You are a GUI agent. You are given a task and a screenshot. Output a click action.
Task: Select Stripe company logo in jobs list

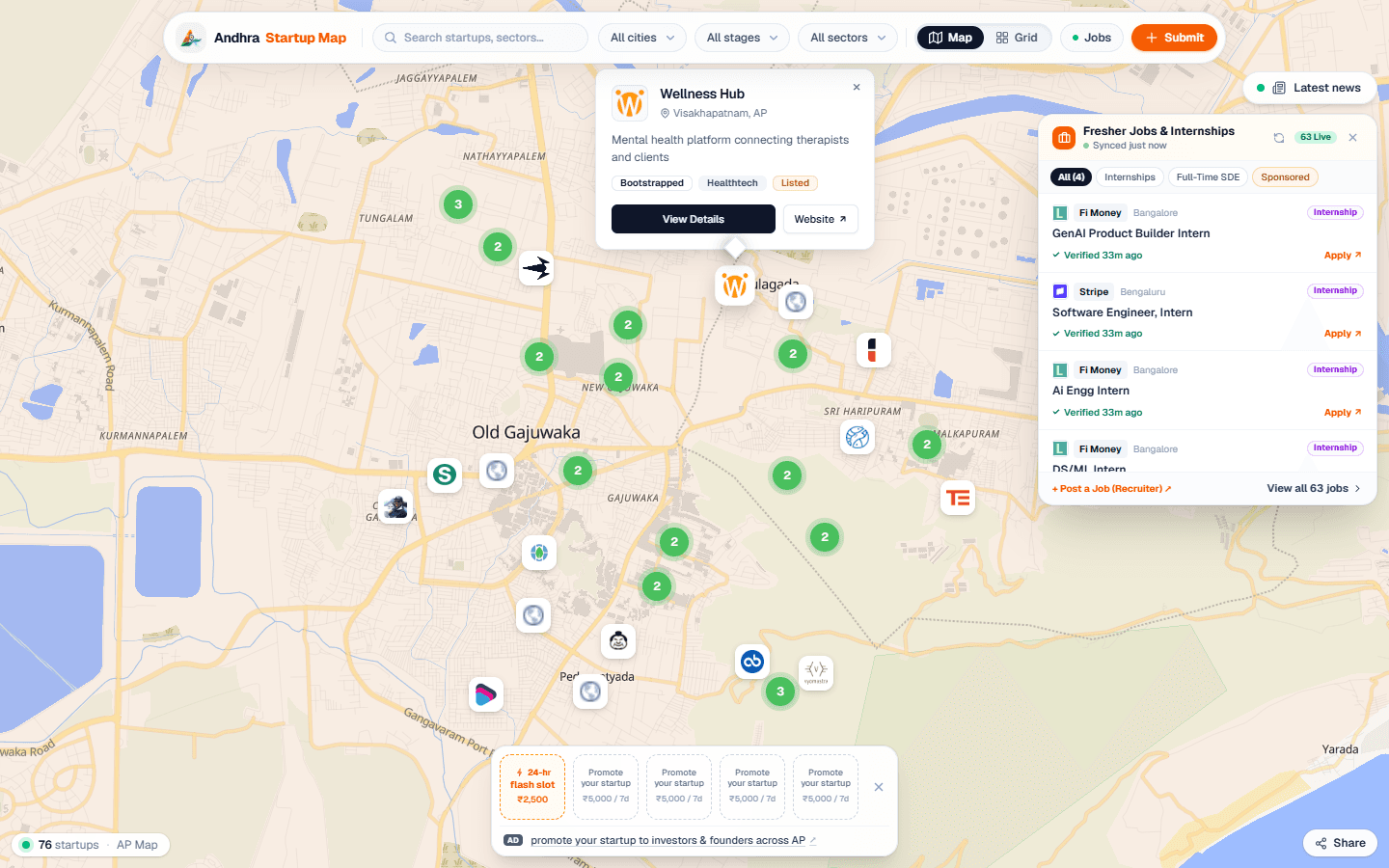(x=1060, y=291)
